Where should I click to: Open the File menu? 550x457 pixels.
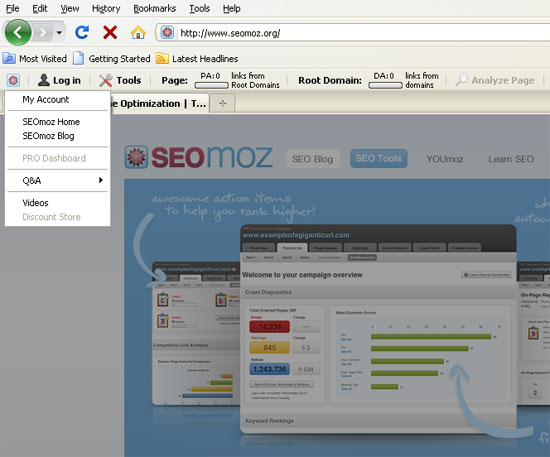coord(12,8)
